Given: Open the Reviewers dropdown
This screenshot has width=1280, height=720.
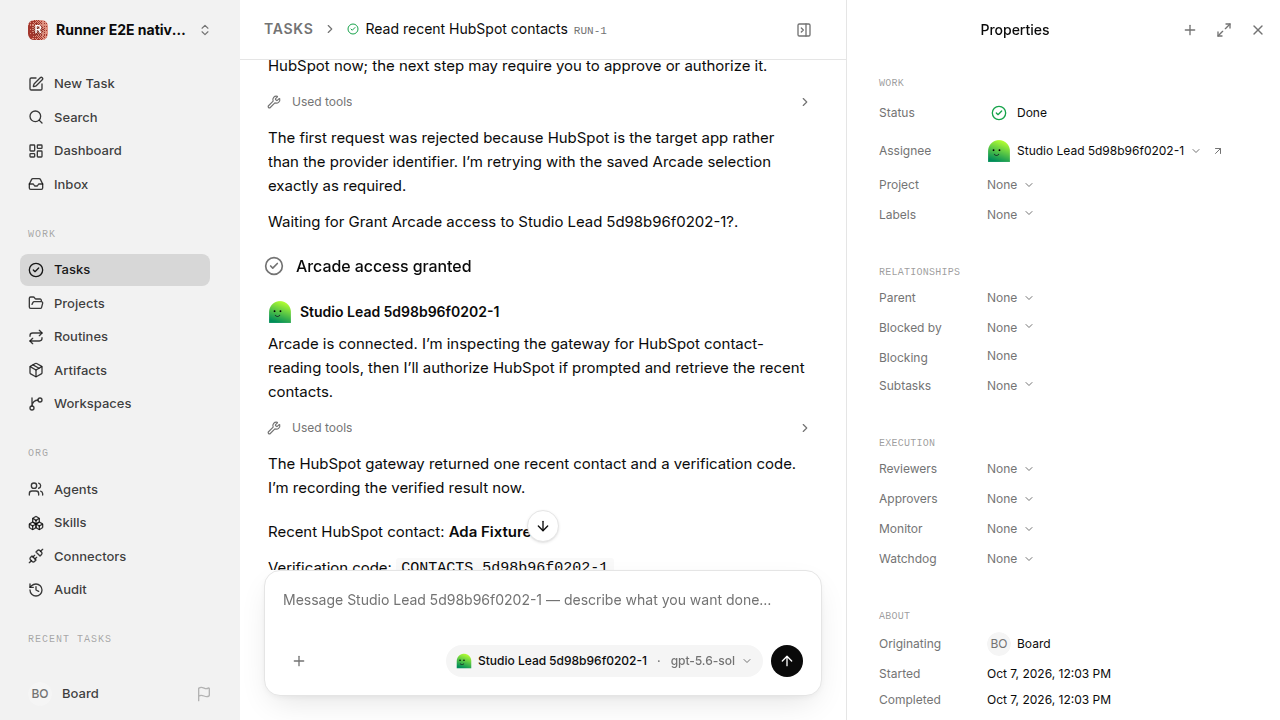Looking at the screenshot, I should 1010,469.
